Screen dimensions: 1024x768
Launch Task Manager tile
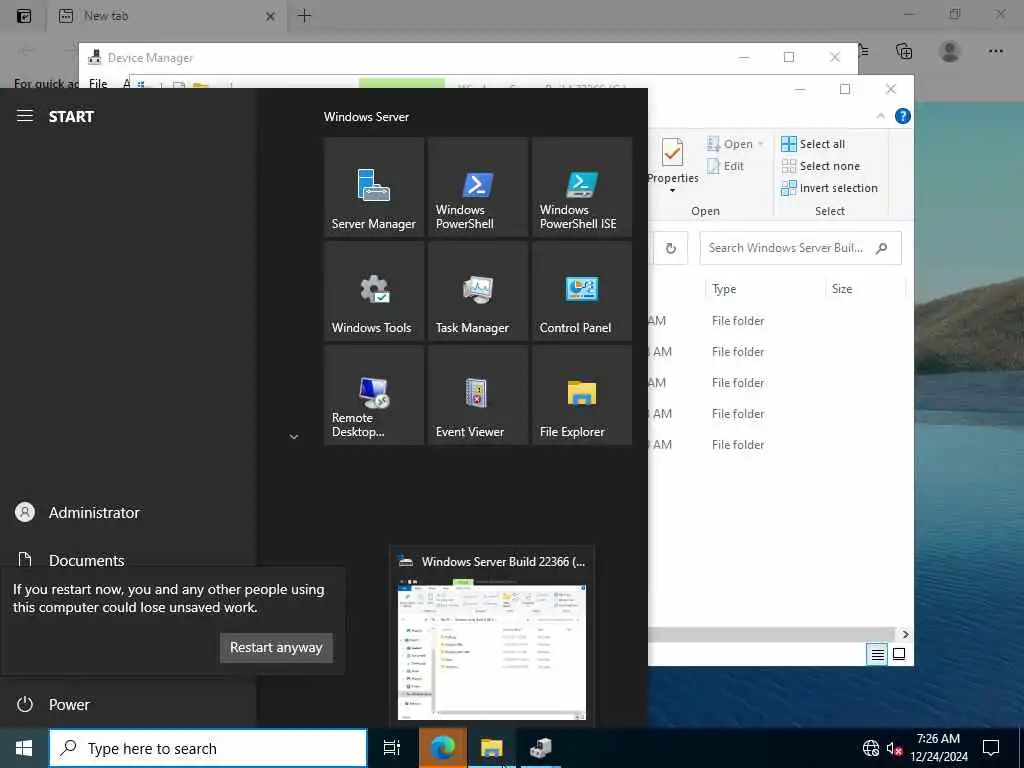477,291
